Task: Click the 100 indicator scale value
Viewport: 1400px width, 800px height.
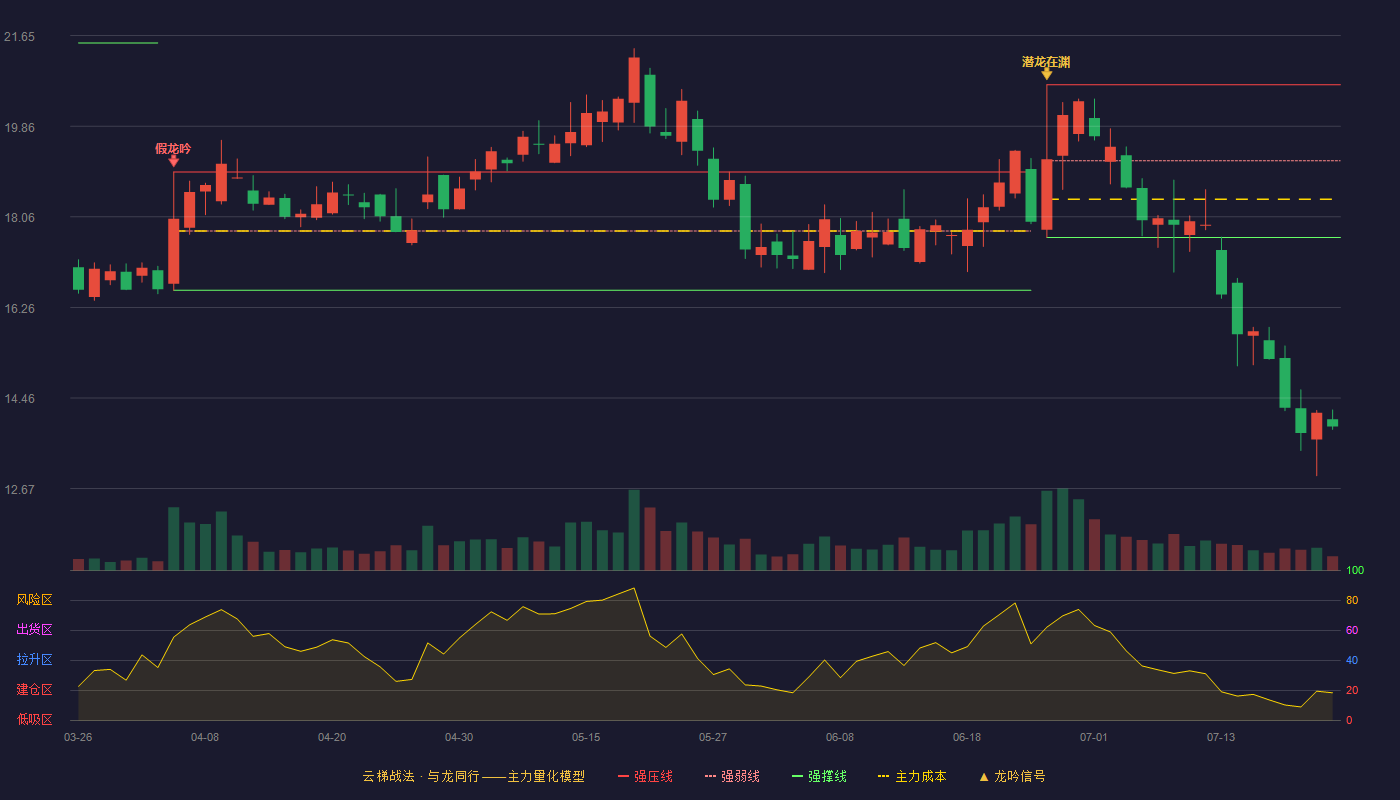Action: (1355, 571)
